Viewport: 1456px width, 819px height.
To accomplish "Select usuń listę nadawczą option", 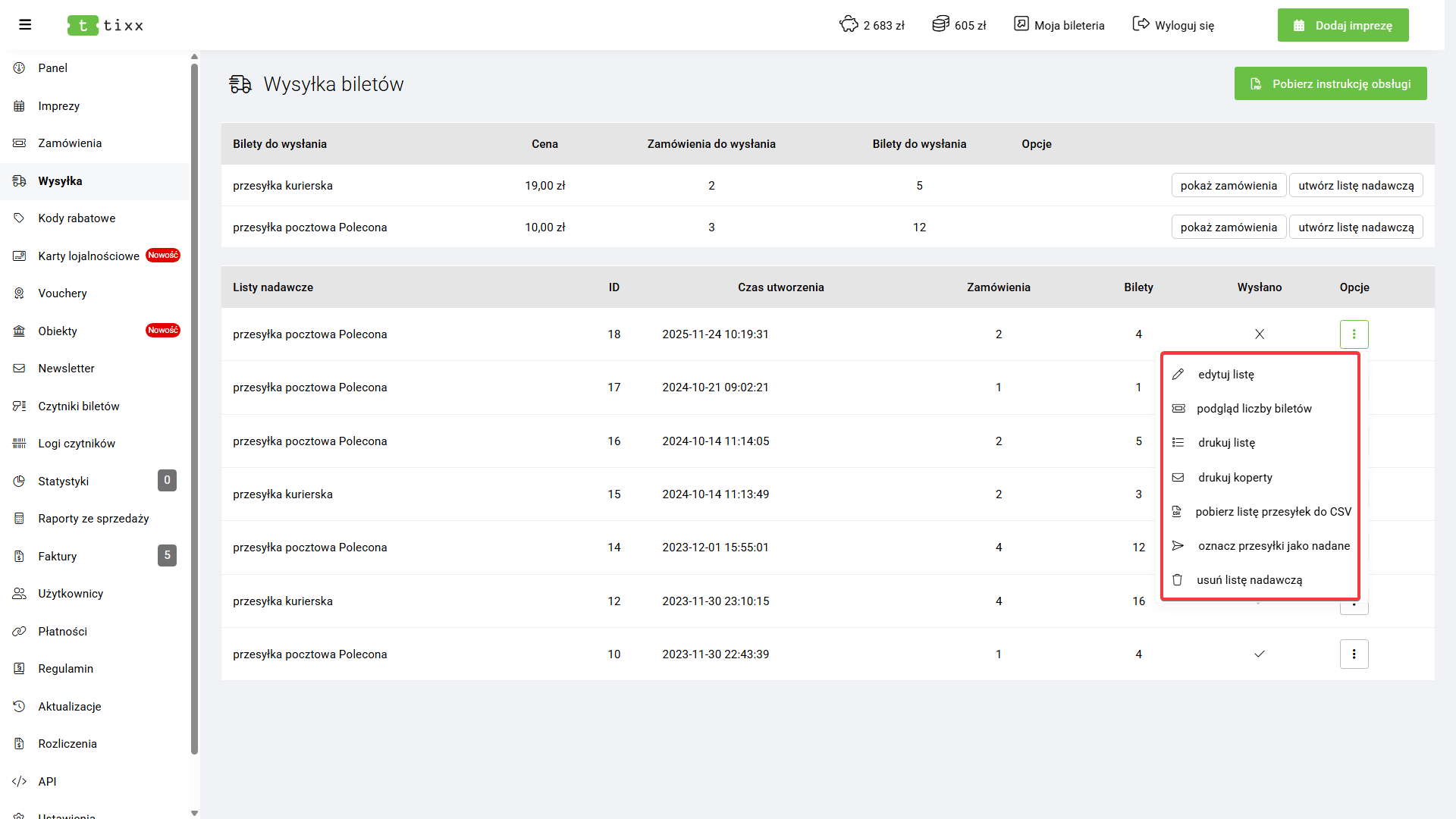I will [1249, 580].
